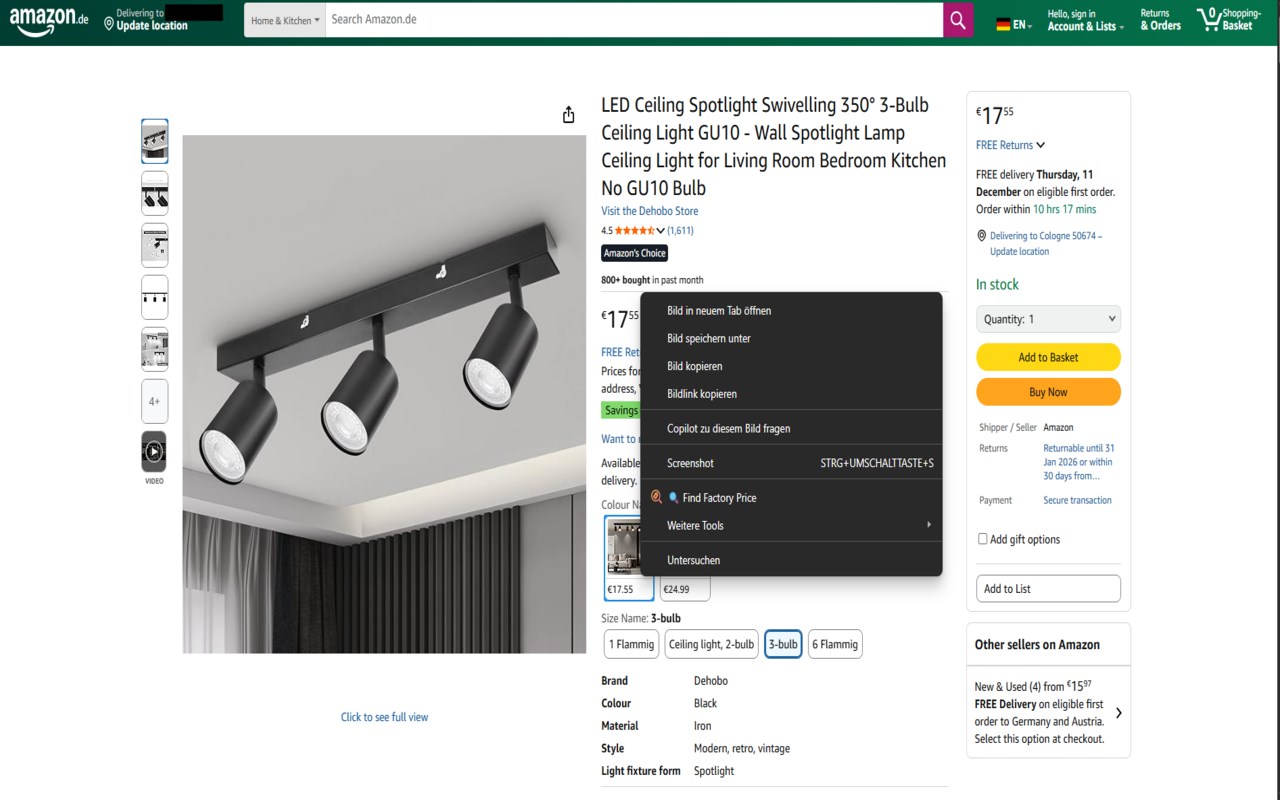Choose Bildlink kopieren menu entry

tap(791, 394)
